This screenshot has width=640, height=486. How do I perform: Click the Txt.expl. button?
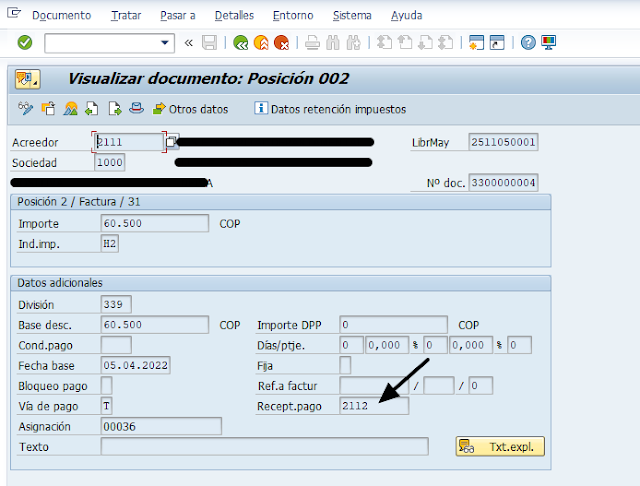[500, 446]
